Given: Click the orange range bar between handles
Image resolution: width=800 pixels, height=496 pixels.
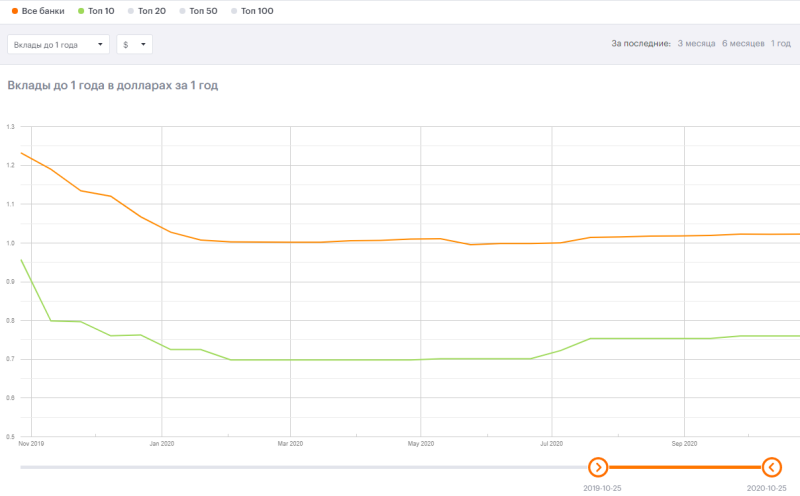Looking at the screenshot, I should pyautogui.click(x=685, y=467).
